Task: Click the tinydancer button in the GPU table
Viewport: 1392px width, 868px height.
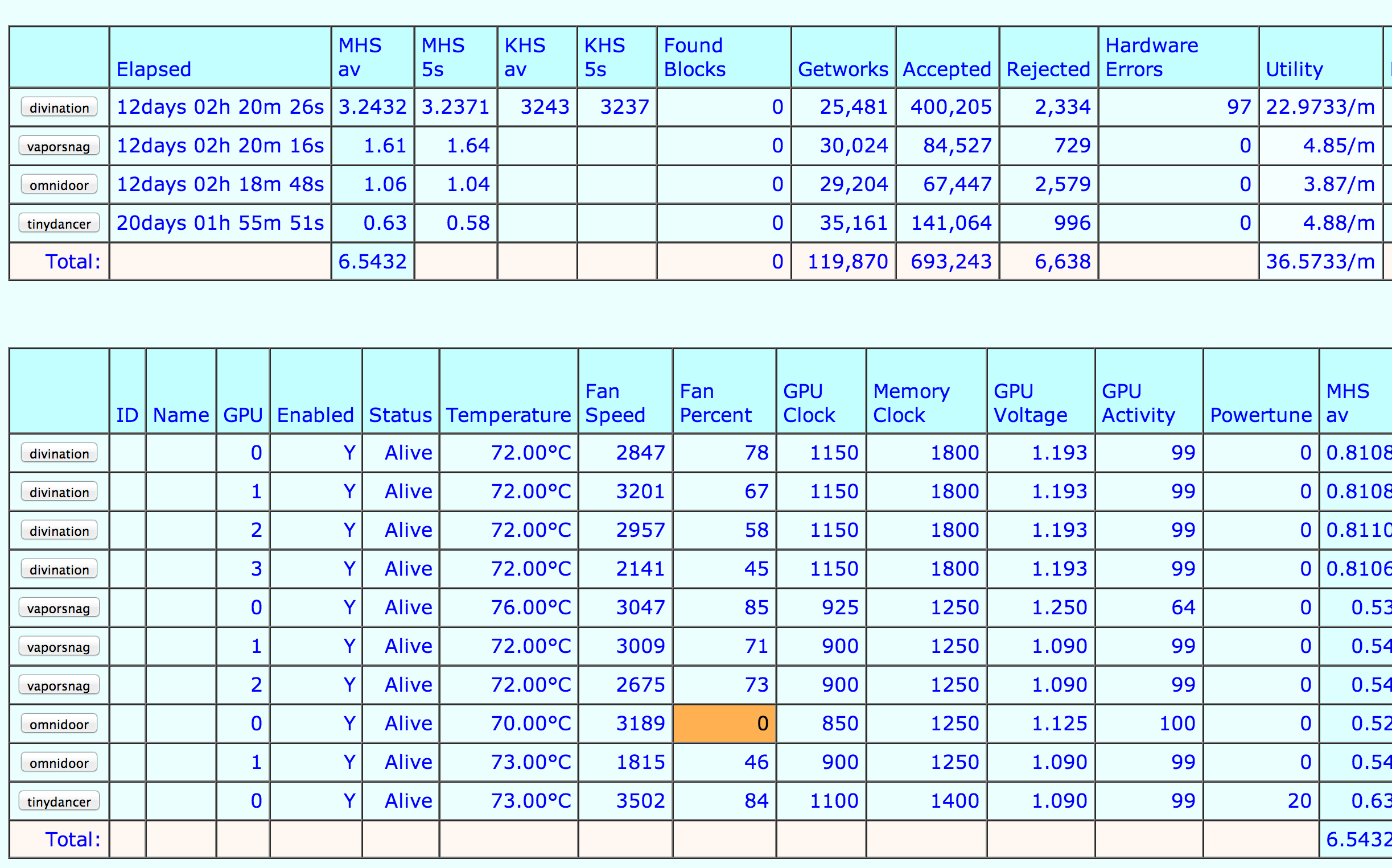Action: click(x=59, y=801)
